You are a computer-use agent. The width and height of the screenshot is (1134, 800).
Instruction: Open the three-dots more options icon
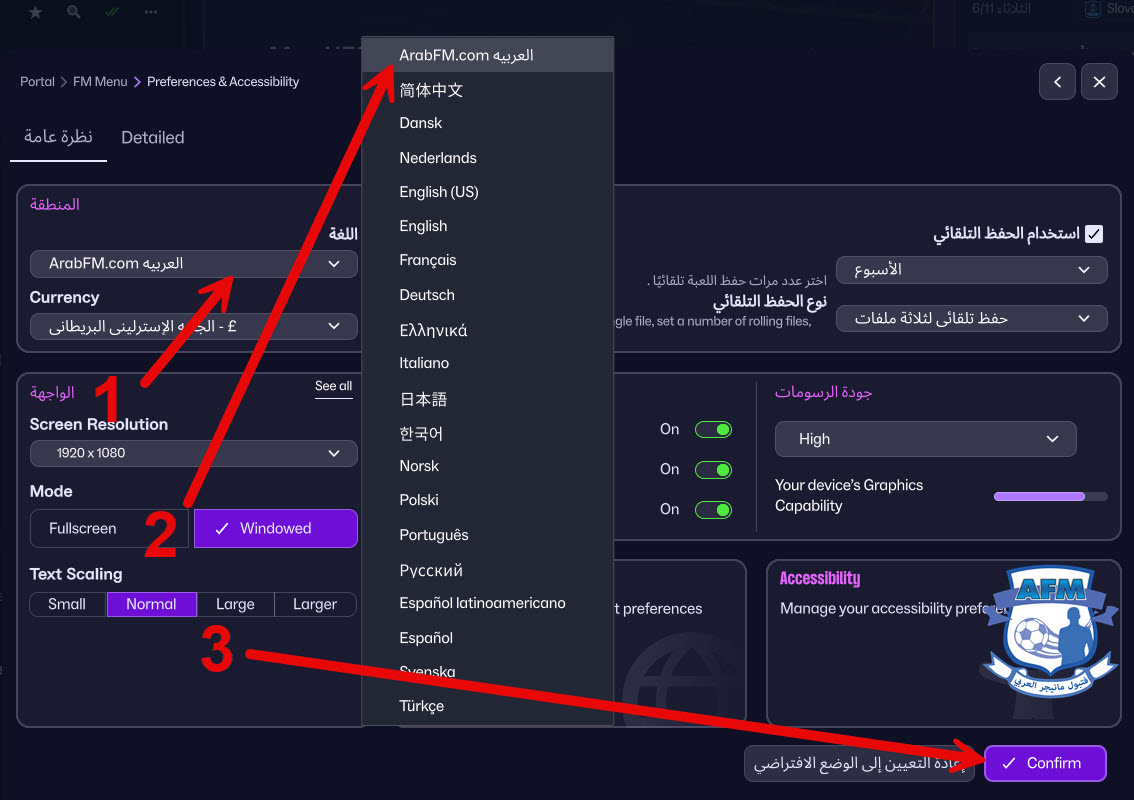pyautogui.click(x=151, y=12)
